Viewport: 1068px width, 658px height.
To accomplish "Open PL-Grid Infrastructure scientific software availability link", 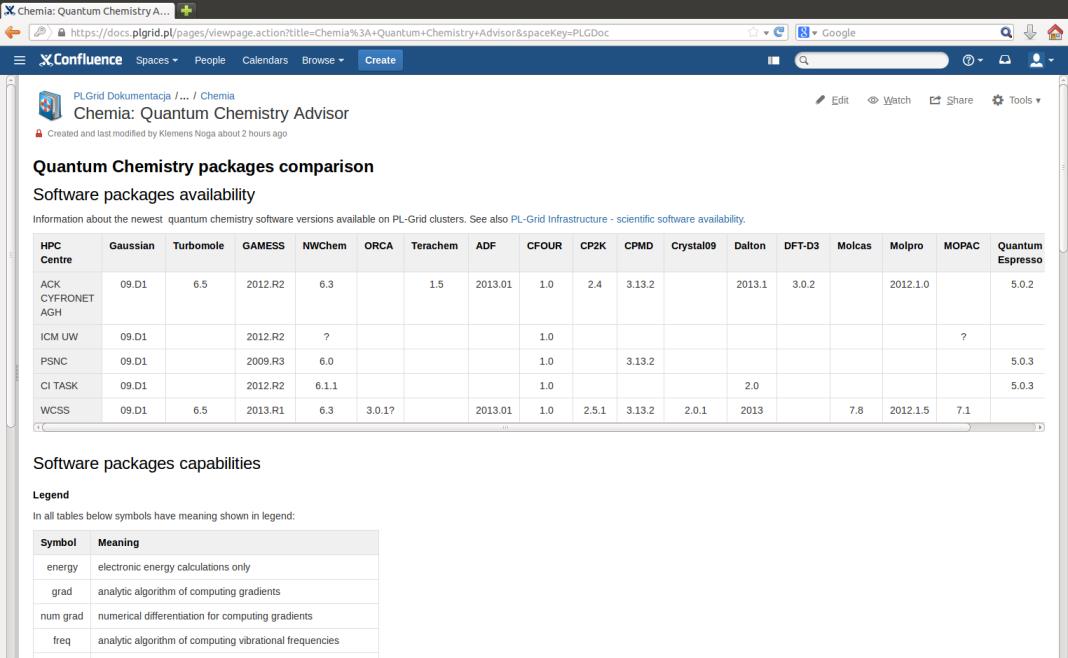I will [x=627, y=219].
